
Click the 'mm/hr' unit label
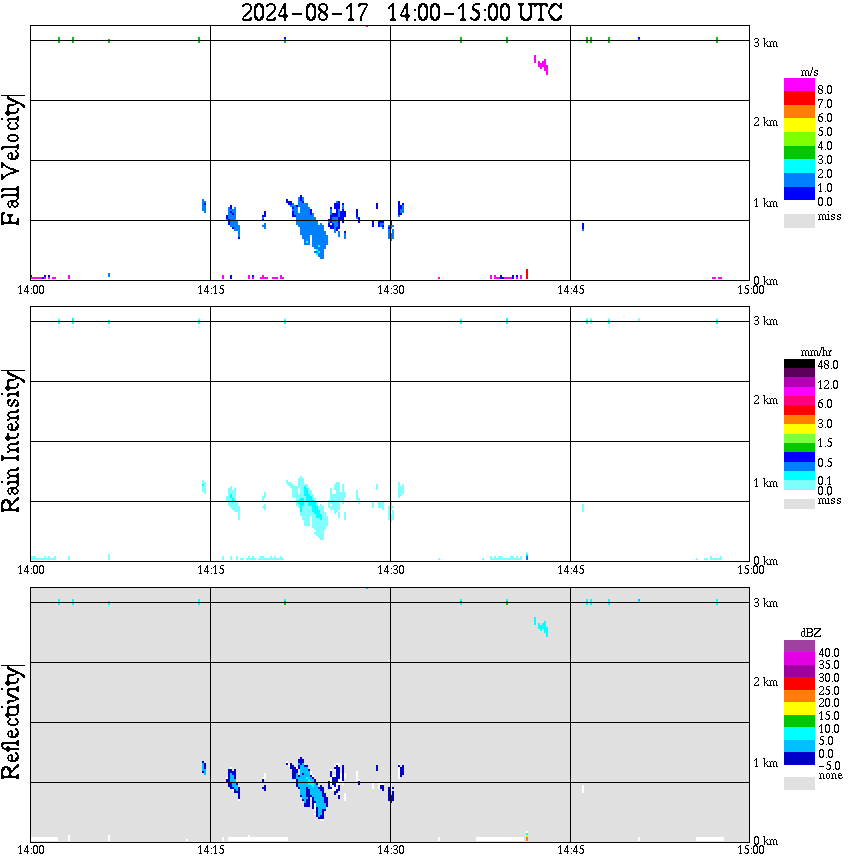[816, 352]
